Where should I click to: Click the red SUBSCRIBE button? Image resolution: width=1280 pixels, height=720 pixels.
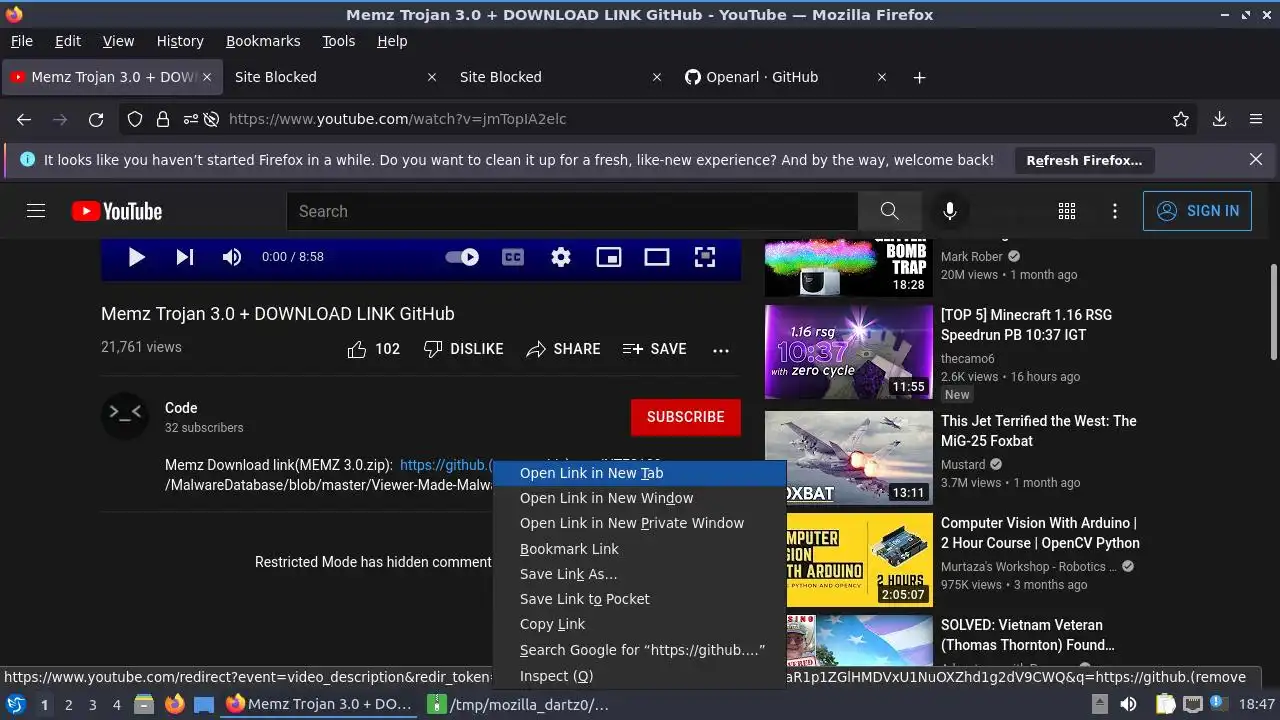click(x=686, y=417)
